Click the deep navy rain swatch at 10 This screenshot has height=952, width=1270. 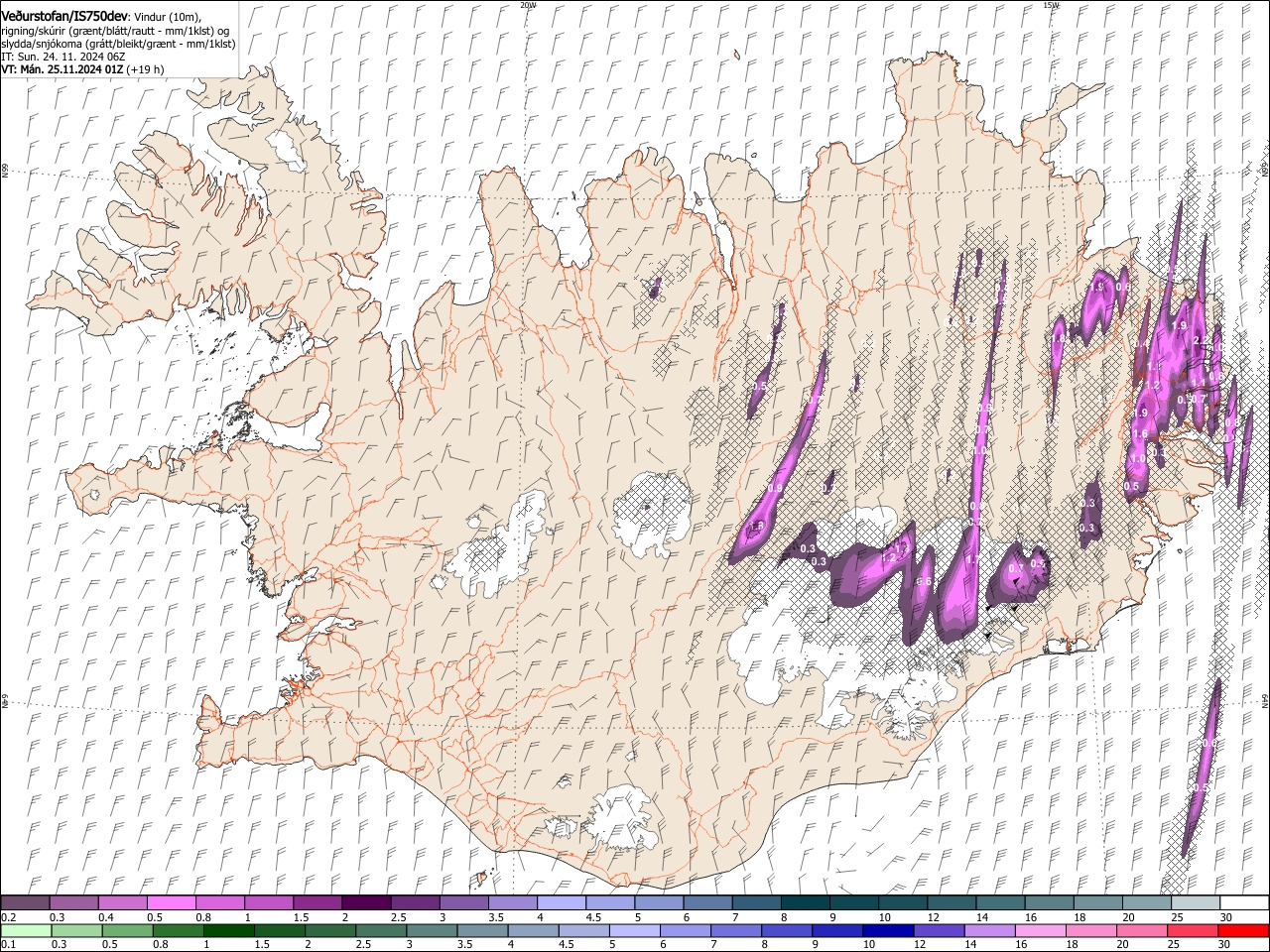[x=887, y=931]
